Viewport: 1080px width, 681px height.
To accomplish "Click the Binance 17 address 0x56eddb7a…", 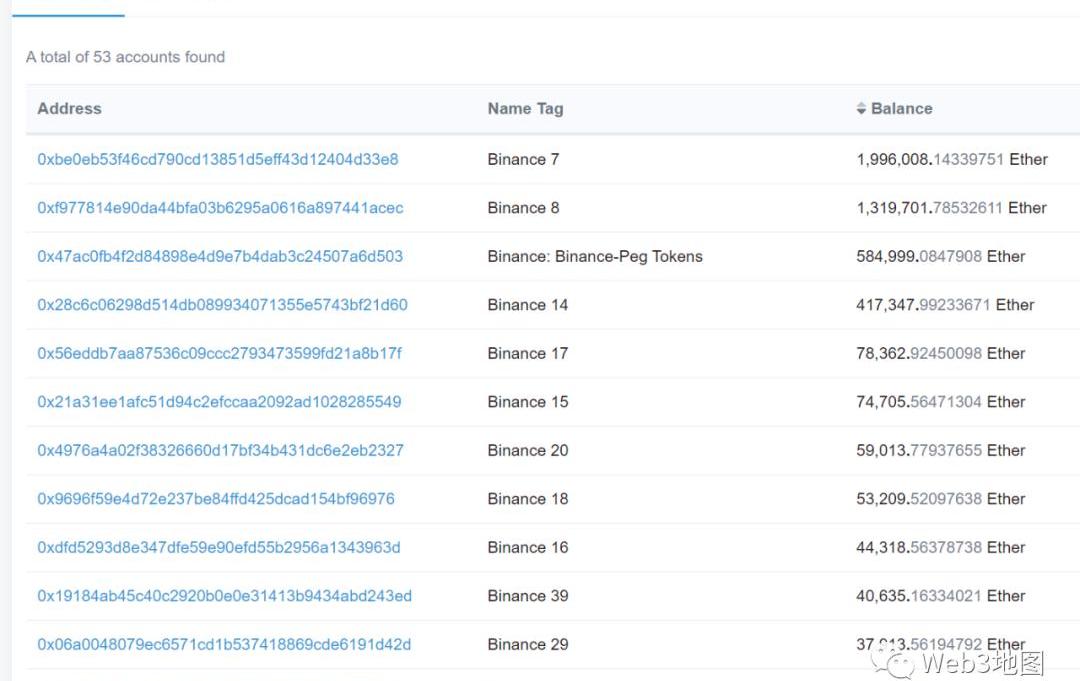I will point(220,354).
